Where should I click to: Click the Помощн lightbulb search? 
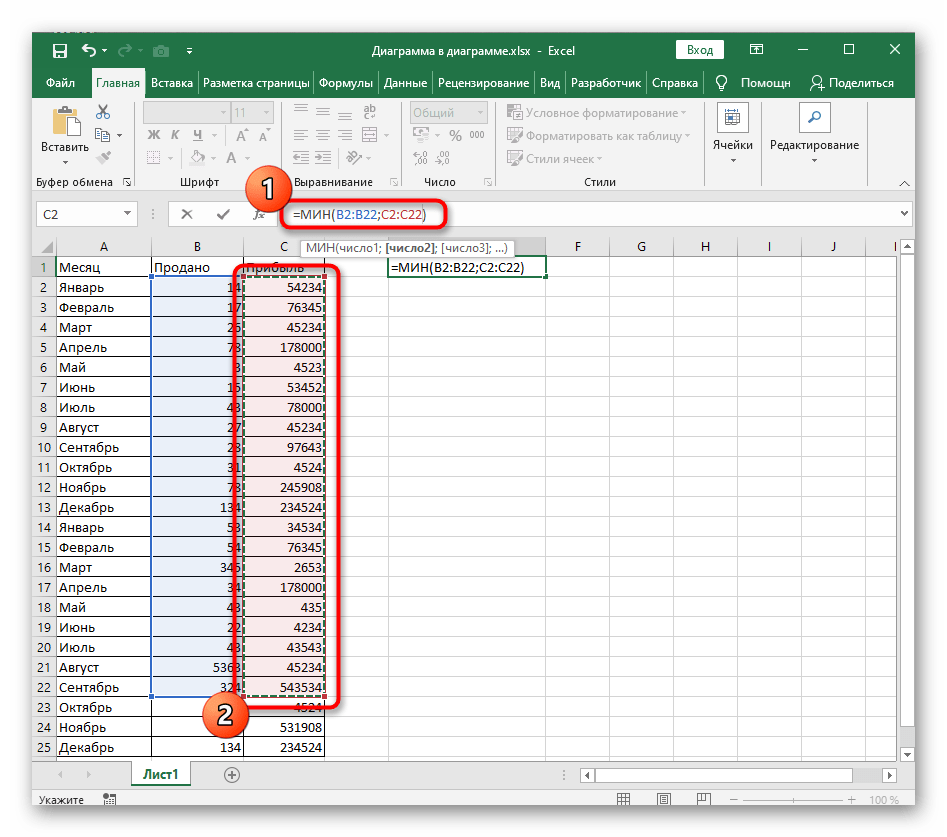(x=753, y=83)
